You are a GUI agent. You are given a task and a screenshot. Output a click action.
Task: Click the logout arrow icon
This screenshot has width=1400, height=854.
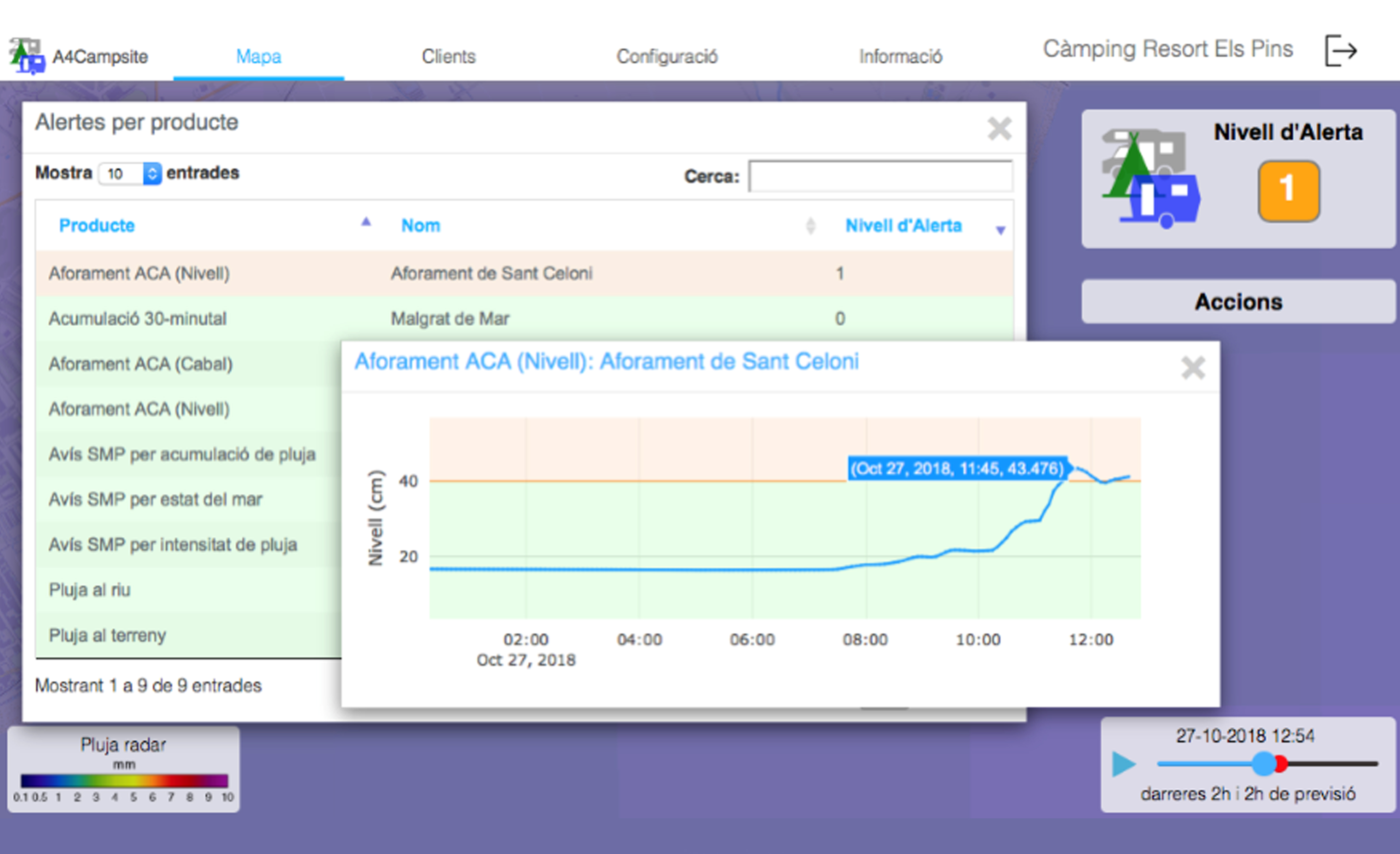[x=1341, y=50]
